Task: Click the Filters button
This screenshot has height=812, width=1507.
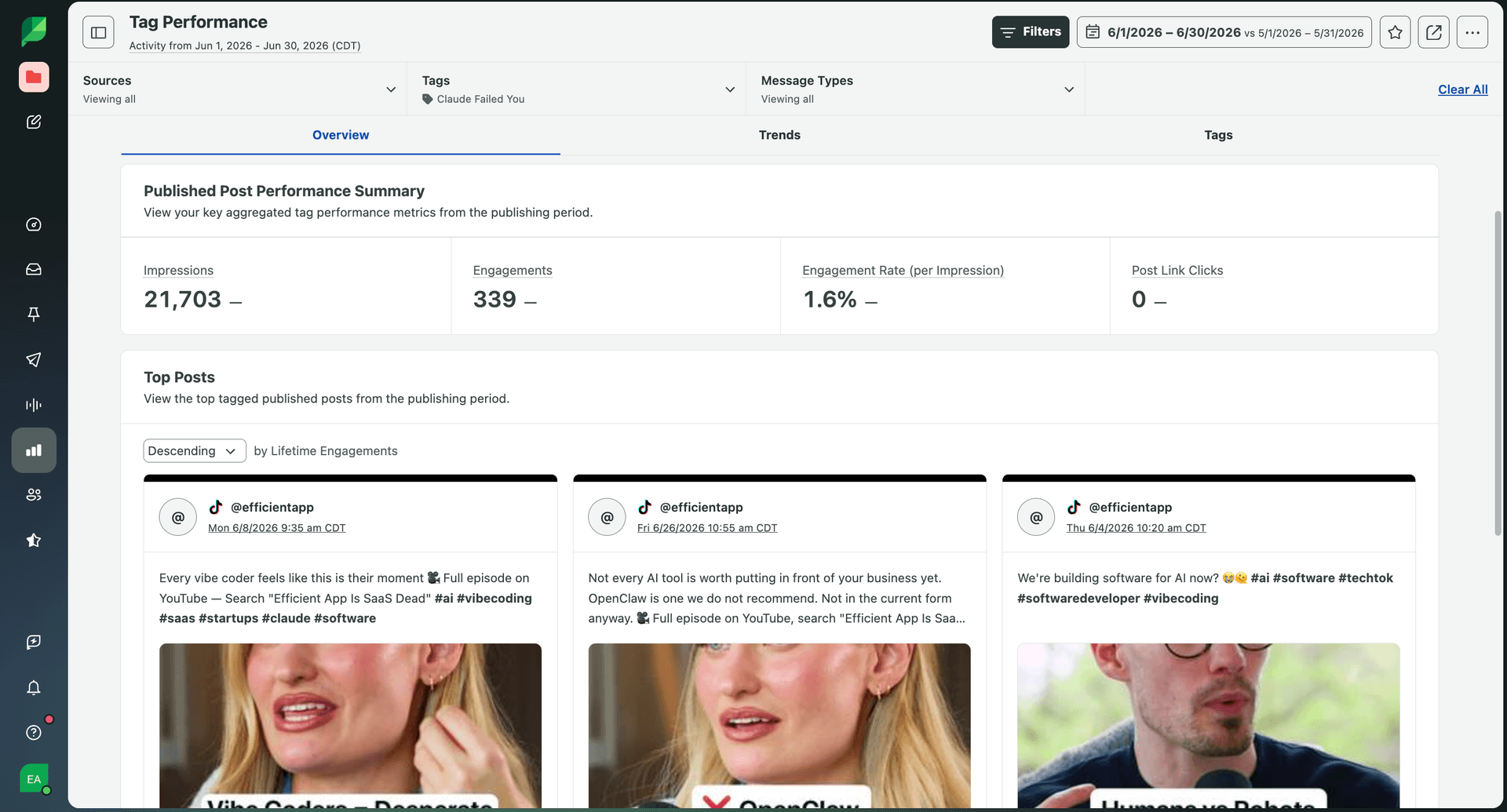Action: pyautogui.click(x=1031, y=32)
